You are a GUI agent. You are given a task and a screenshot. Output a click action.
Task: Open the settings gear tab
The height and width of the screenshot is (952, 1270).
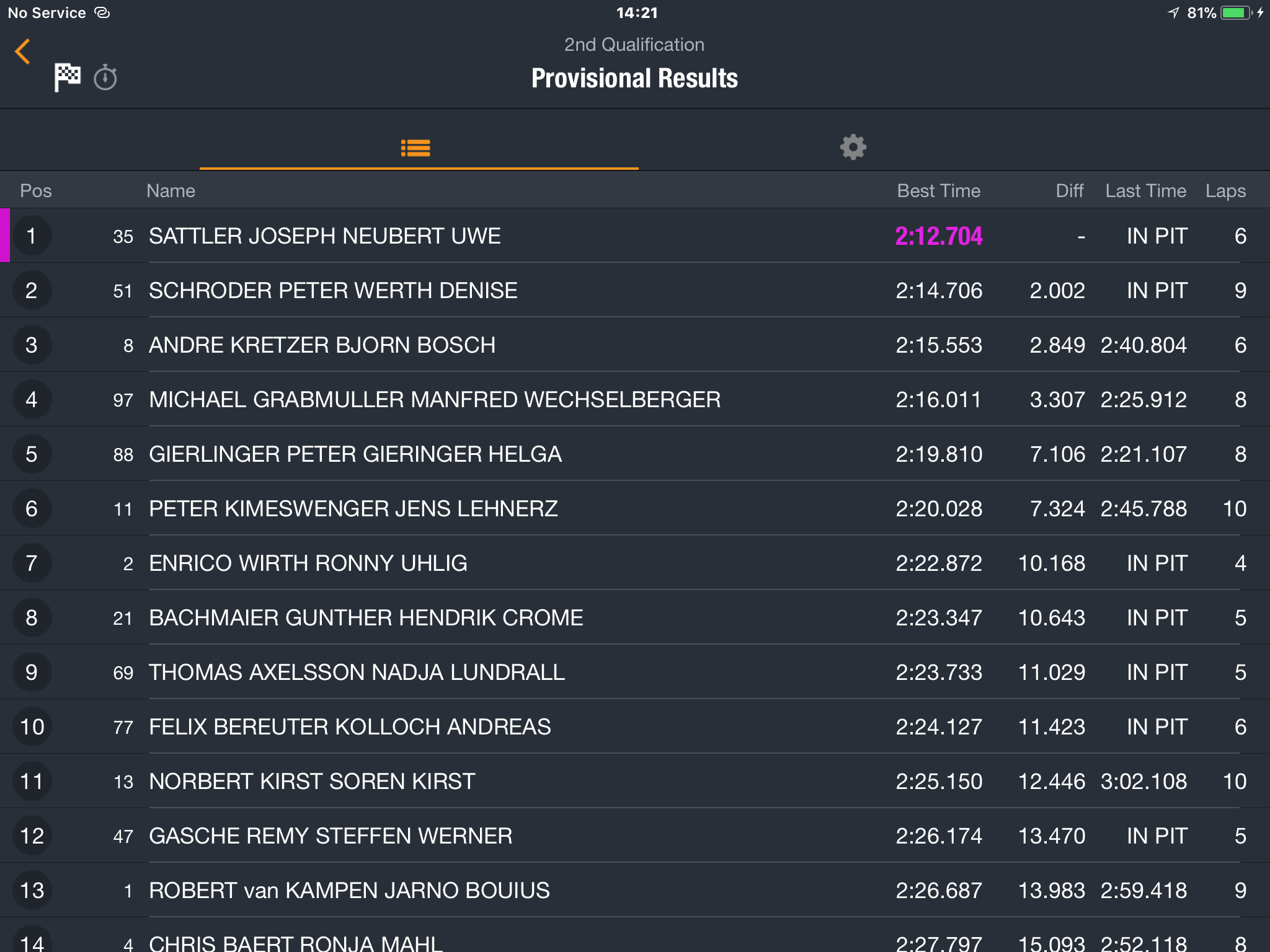(853, 147)
